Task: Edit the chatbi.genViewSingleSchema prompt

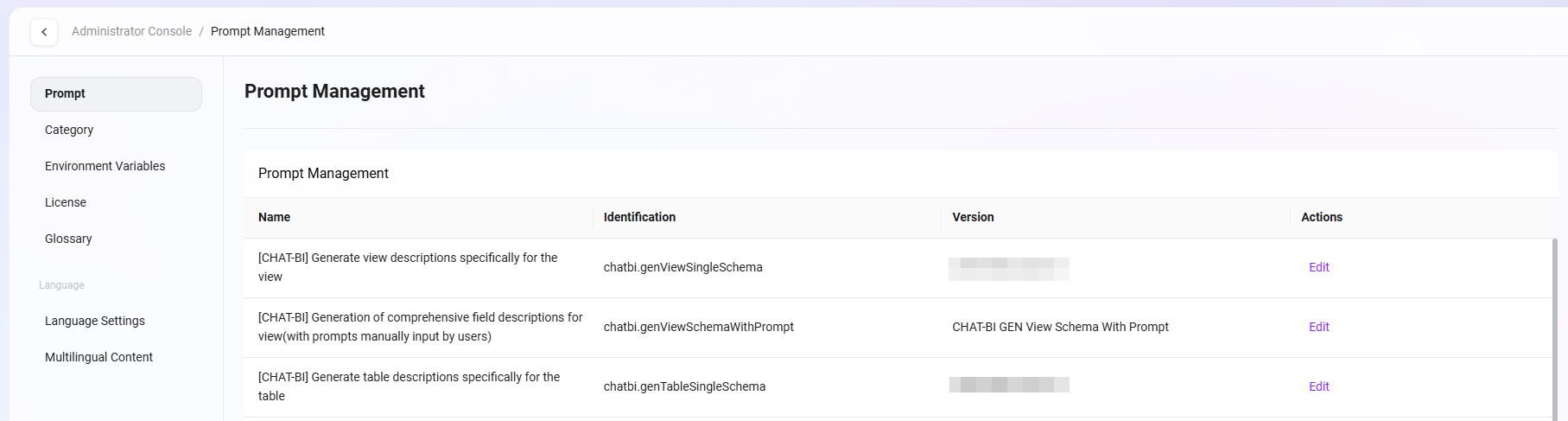Action: [x=1318, y=267]
